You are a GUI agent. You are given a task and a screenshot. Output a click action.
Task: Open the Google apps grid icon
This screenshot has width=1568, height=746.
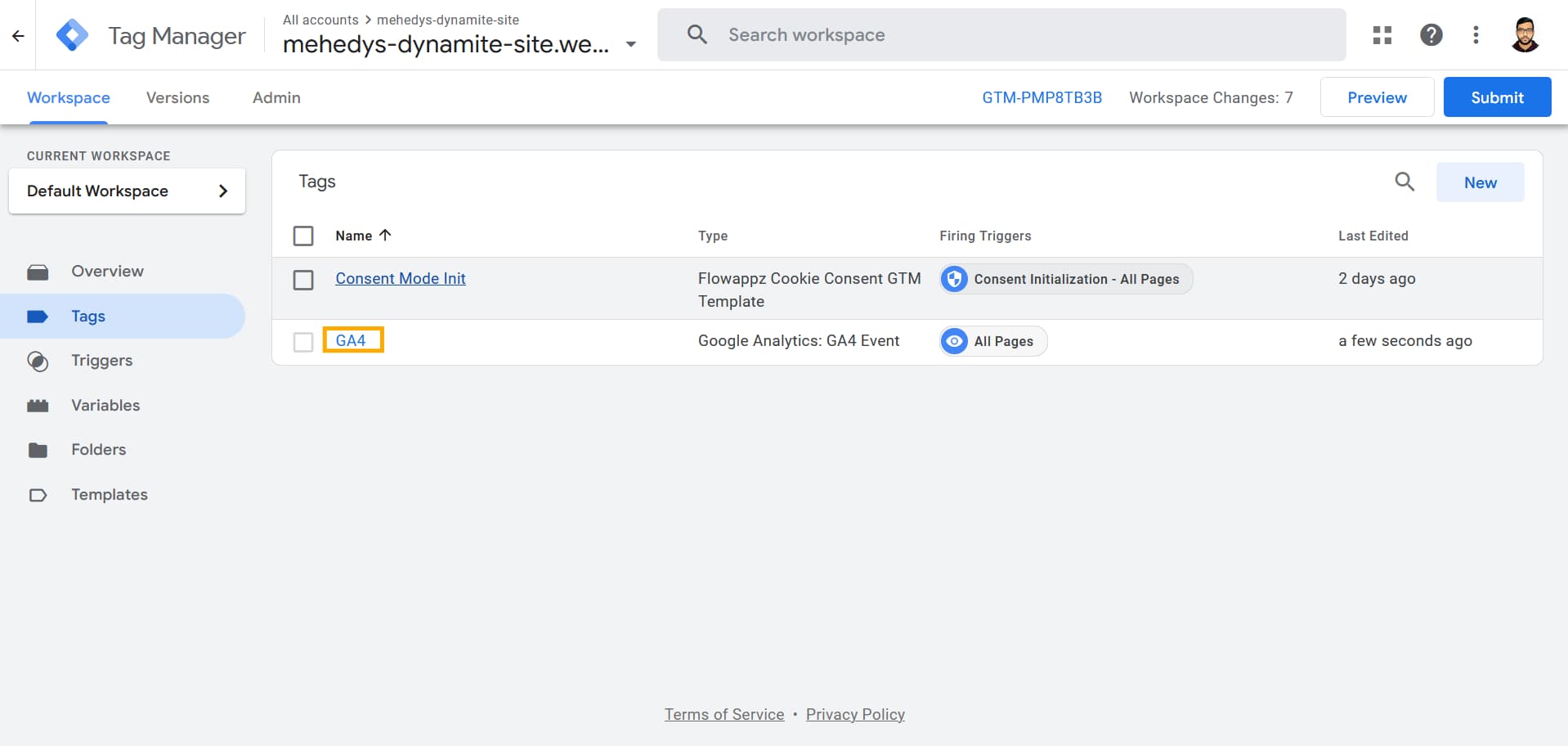pos(1382,35)
